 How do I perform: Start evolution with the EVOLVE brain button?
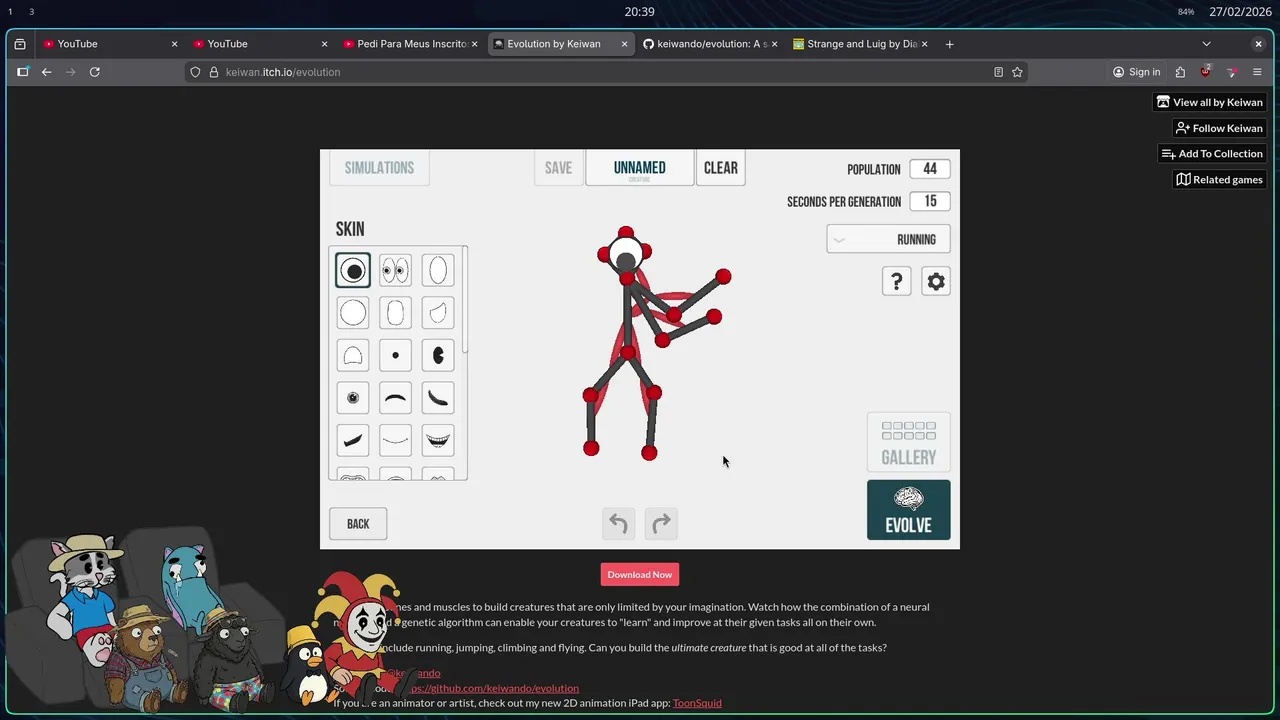(909, 510)
